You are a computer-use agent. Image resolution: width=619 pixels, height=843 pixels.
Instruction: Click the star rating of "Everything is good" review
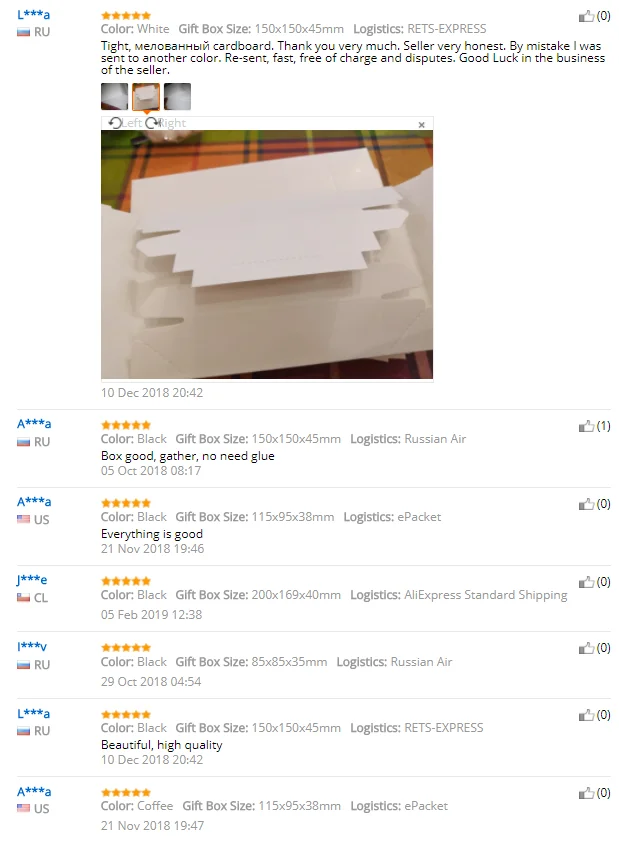[126, 503]
